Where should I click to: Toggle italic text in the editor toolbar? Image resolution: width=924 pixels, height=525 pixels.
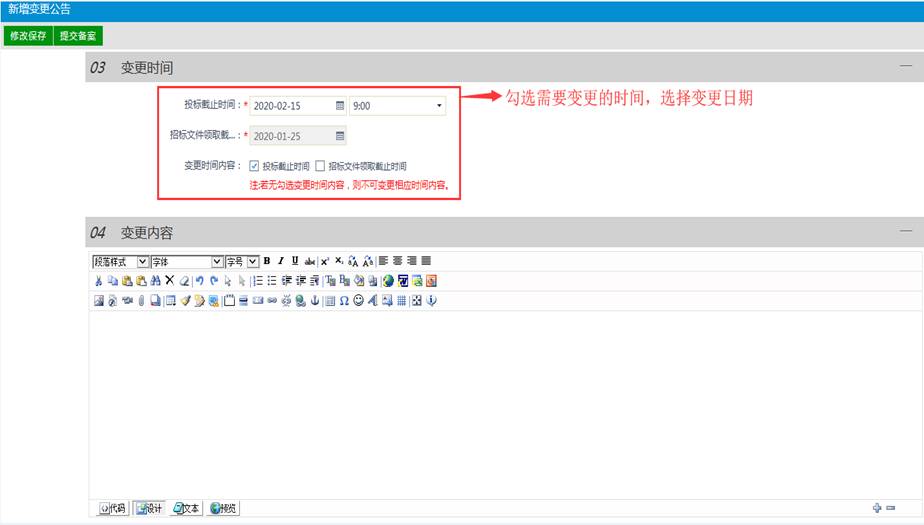(281, 261)
